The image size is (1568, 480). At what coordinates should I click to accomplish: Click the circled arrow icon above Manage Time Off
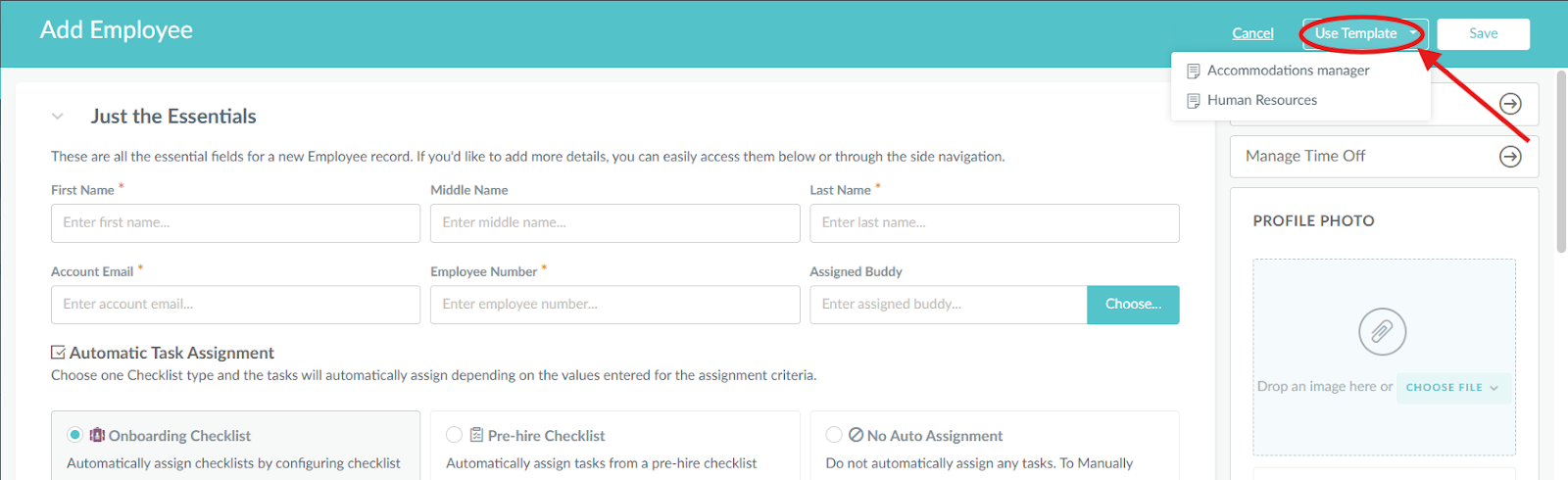click(x=1510, y=104)
